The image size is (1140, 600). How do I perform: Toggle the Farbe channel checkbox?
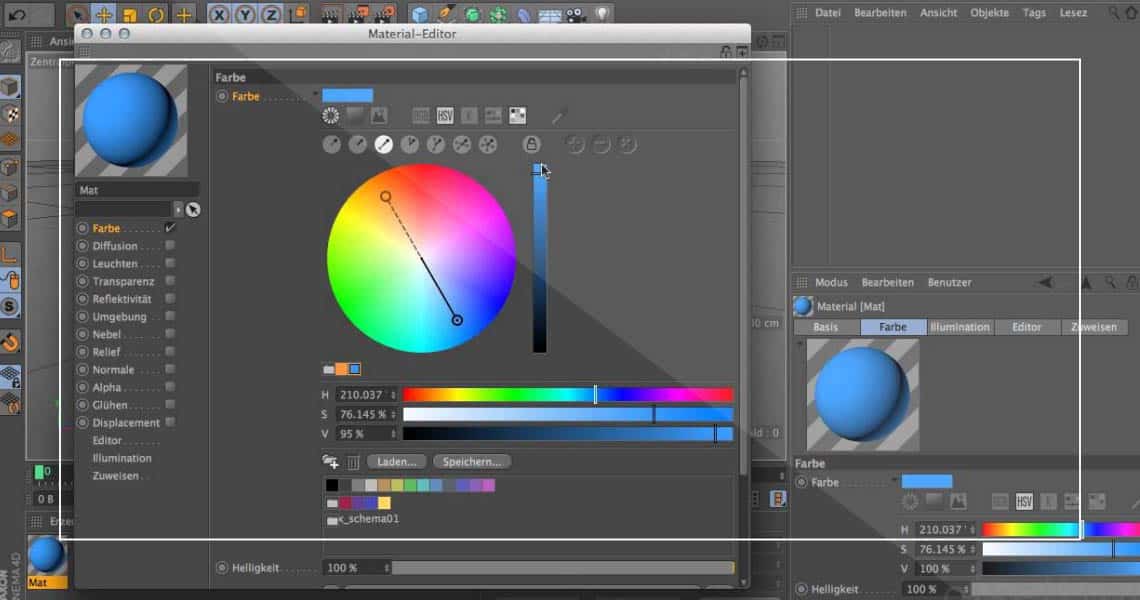tap(170, 228)
